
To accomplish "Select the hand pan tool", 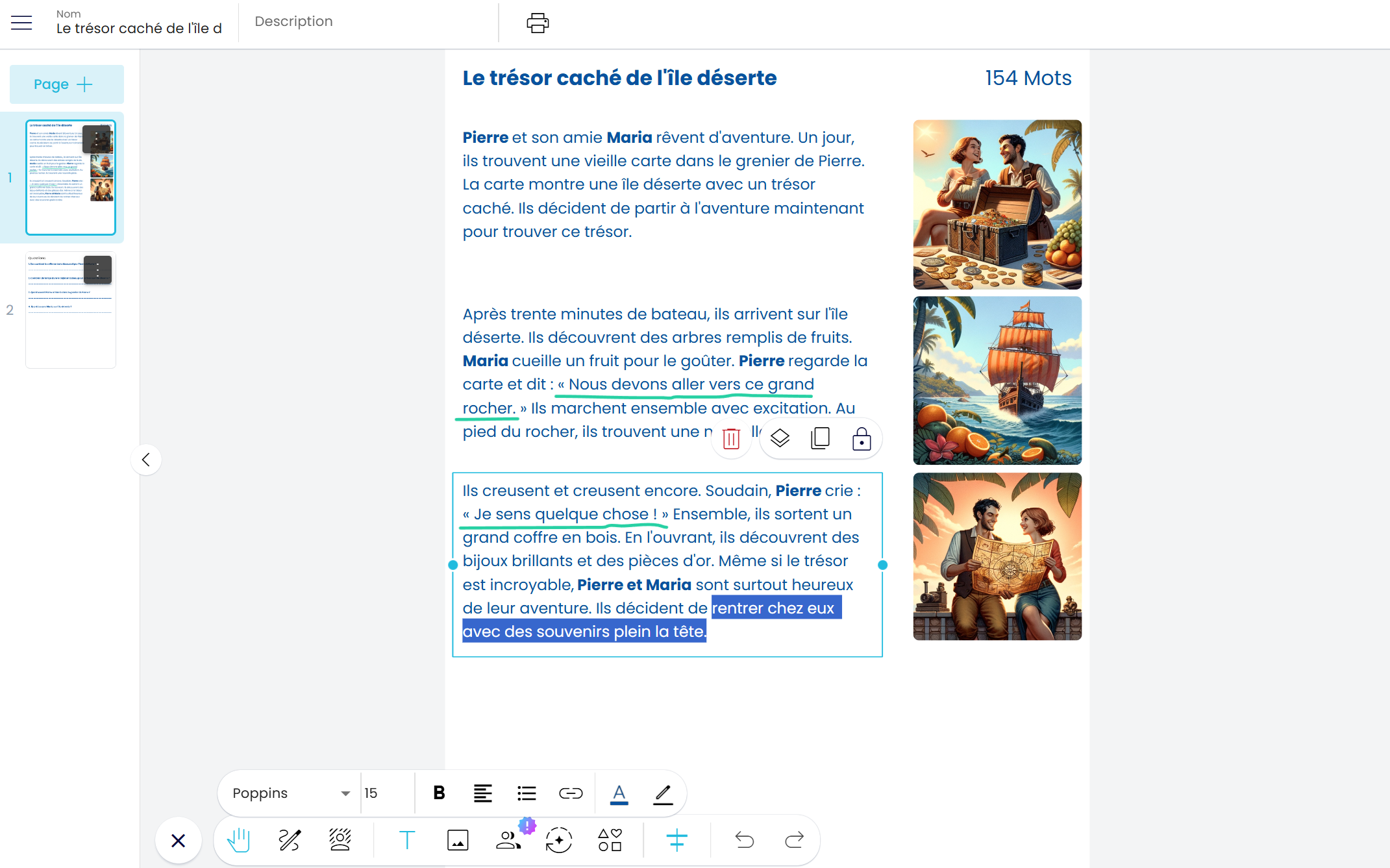I will [x=238, y=840].
